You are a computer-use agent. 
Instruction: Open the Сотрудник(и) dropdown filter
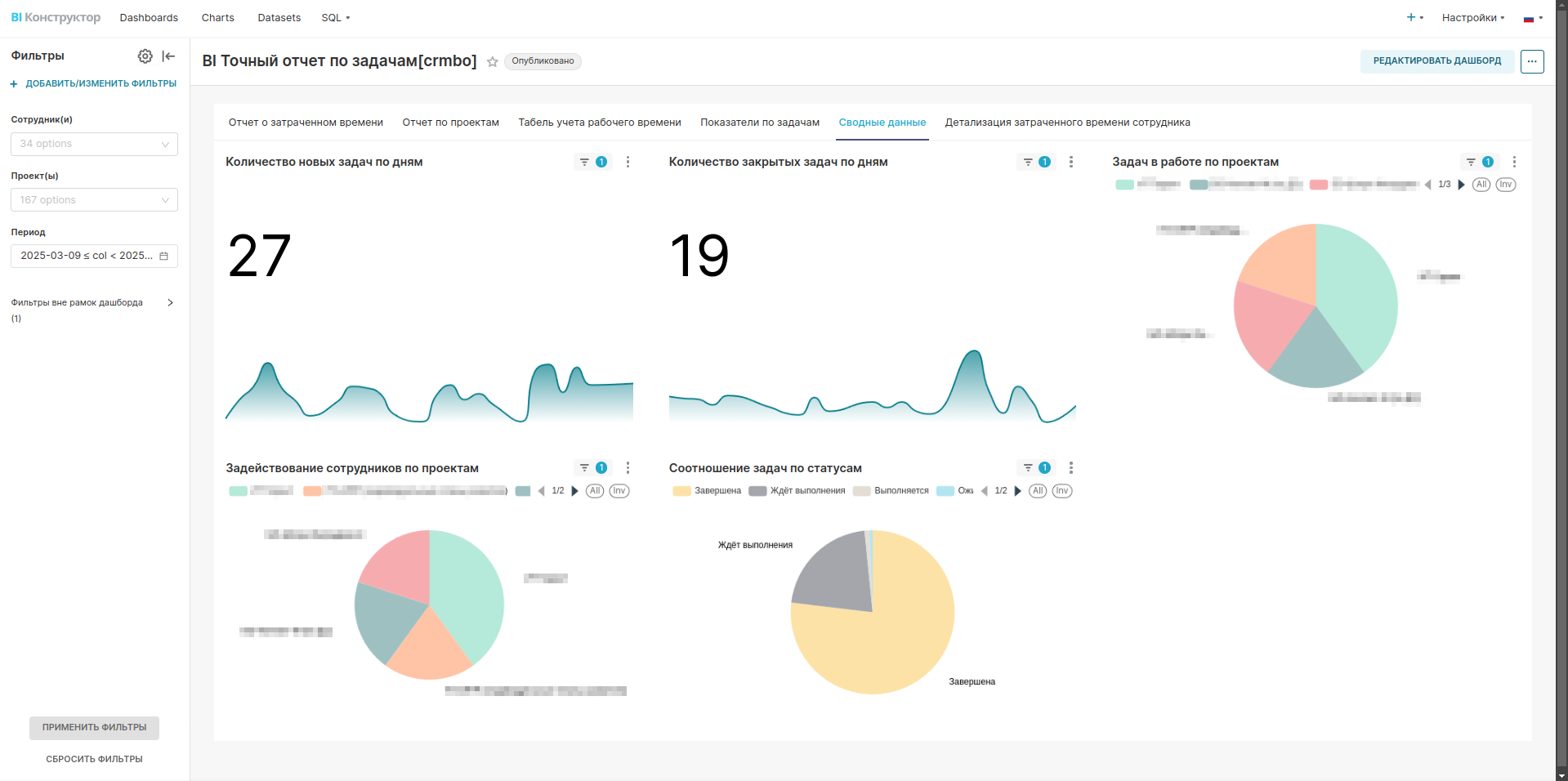click(94, 144)
